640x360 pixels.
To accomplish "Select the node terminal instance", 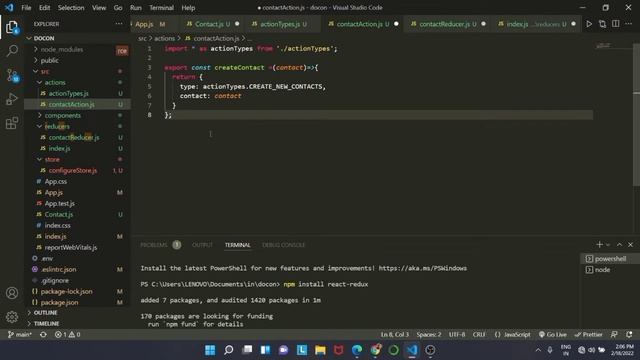I will coord(610,270).
